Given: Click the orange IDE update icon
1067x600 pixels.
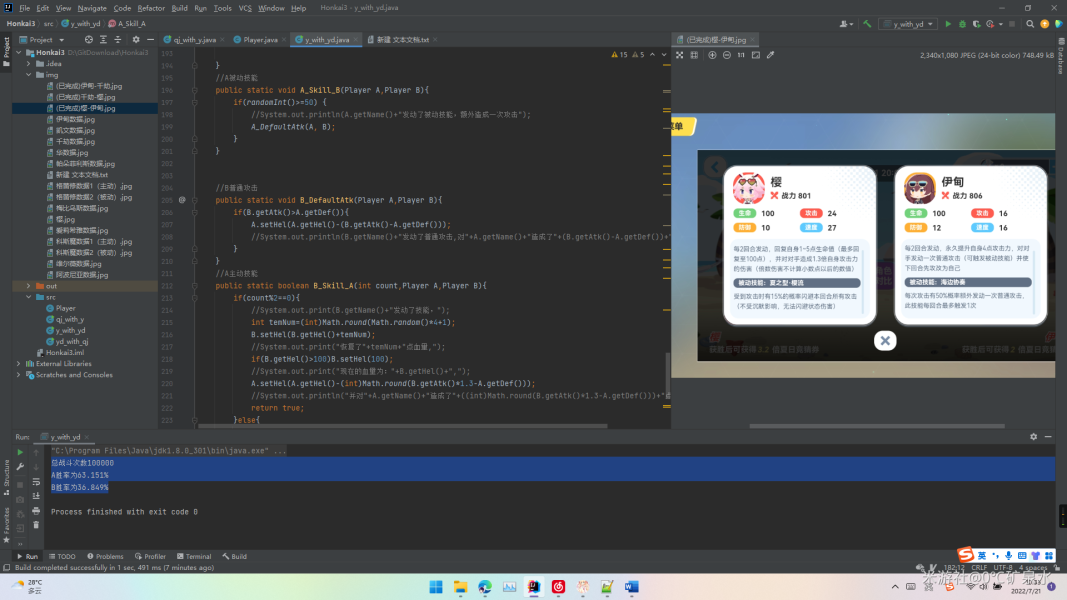Looking at the screenshot, I should pyautogui.click(x=1045, y=24).
